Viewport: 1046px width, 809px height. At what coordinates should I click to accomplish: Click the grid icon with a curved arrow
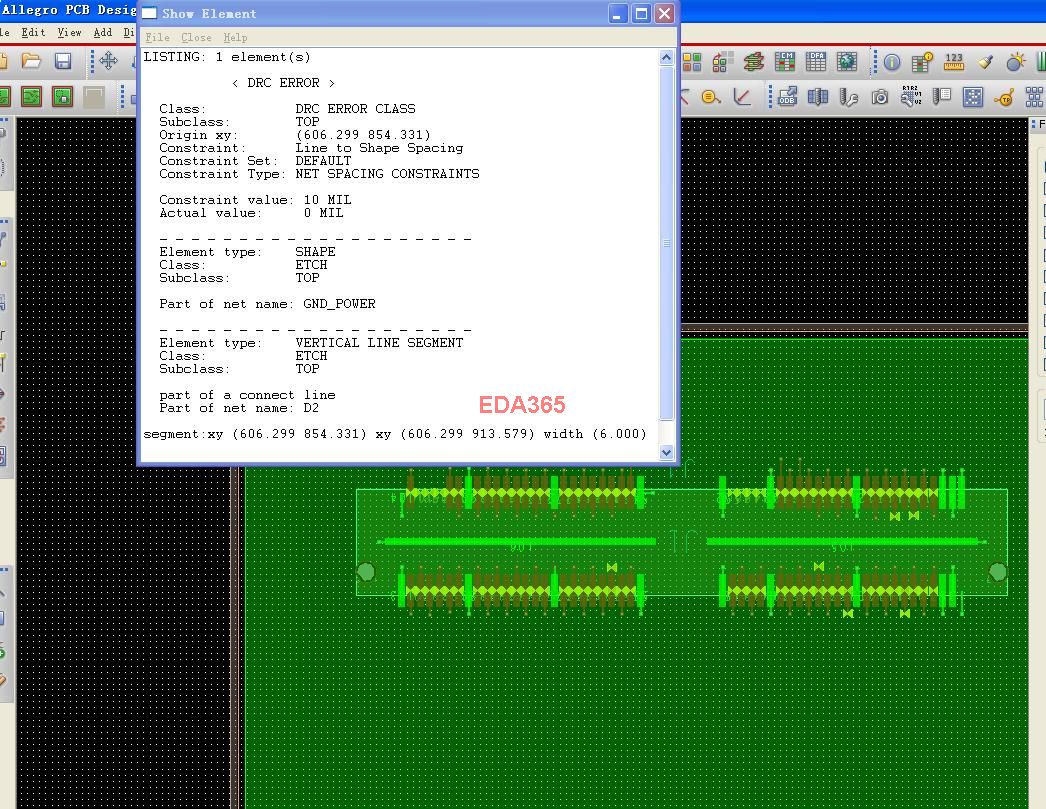tap(722, 62)
